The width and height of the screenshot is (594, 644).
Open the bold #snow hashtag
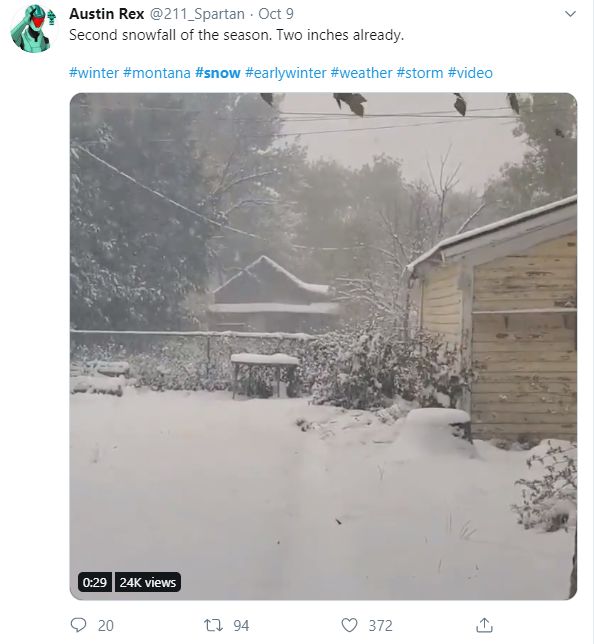pyautogui.click(x=218, y=73)
